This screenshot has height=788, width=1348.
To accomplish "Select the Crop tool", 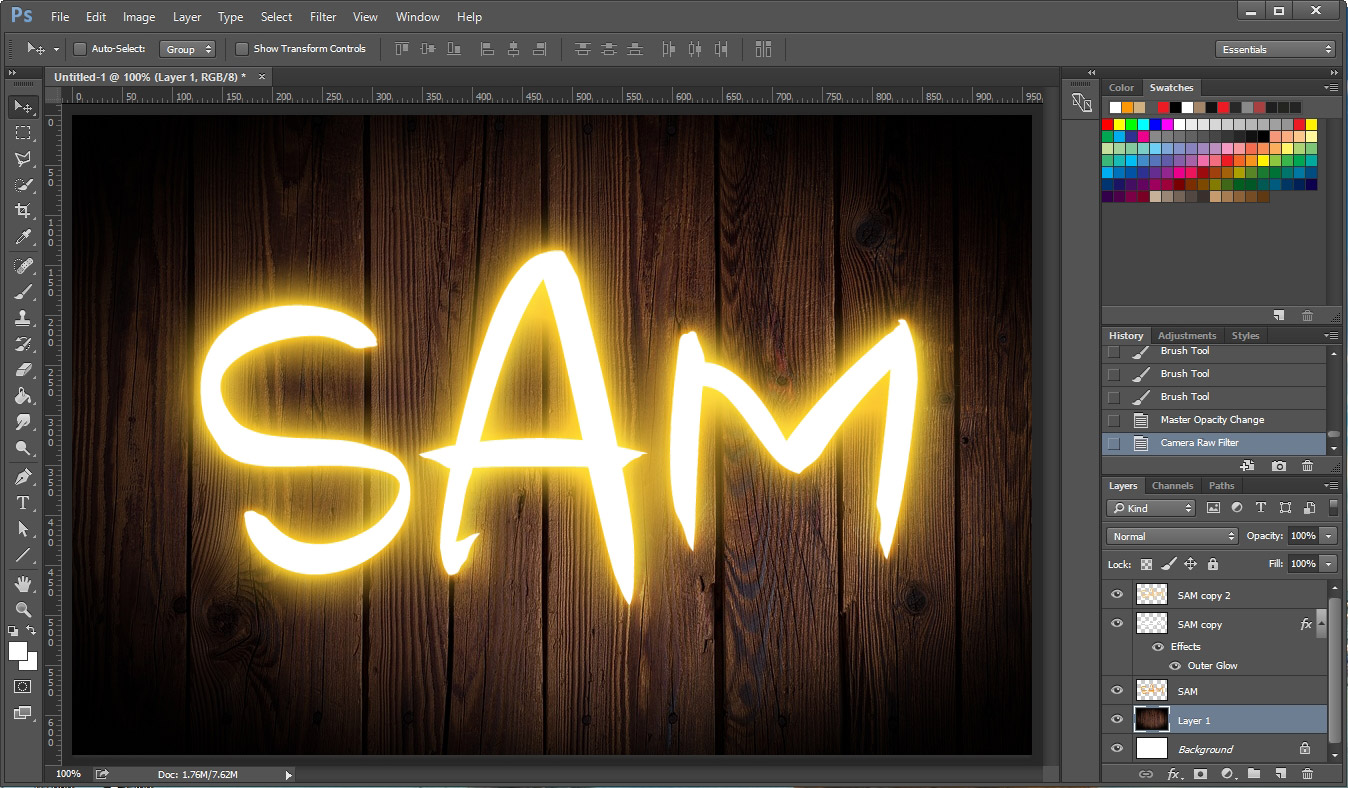I will point(23,210).
